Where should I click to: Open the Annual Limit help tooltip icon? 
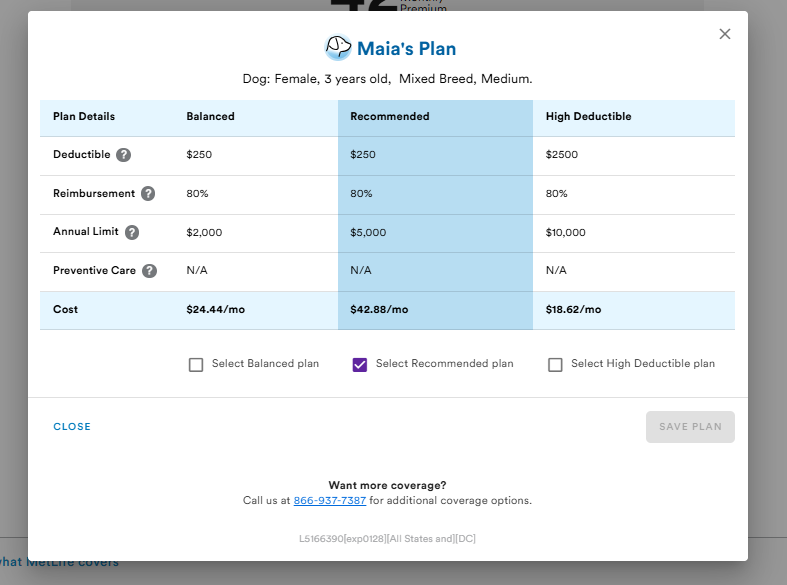click(132, 232)
